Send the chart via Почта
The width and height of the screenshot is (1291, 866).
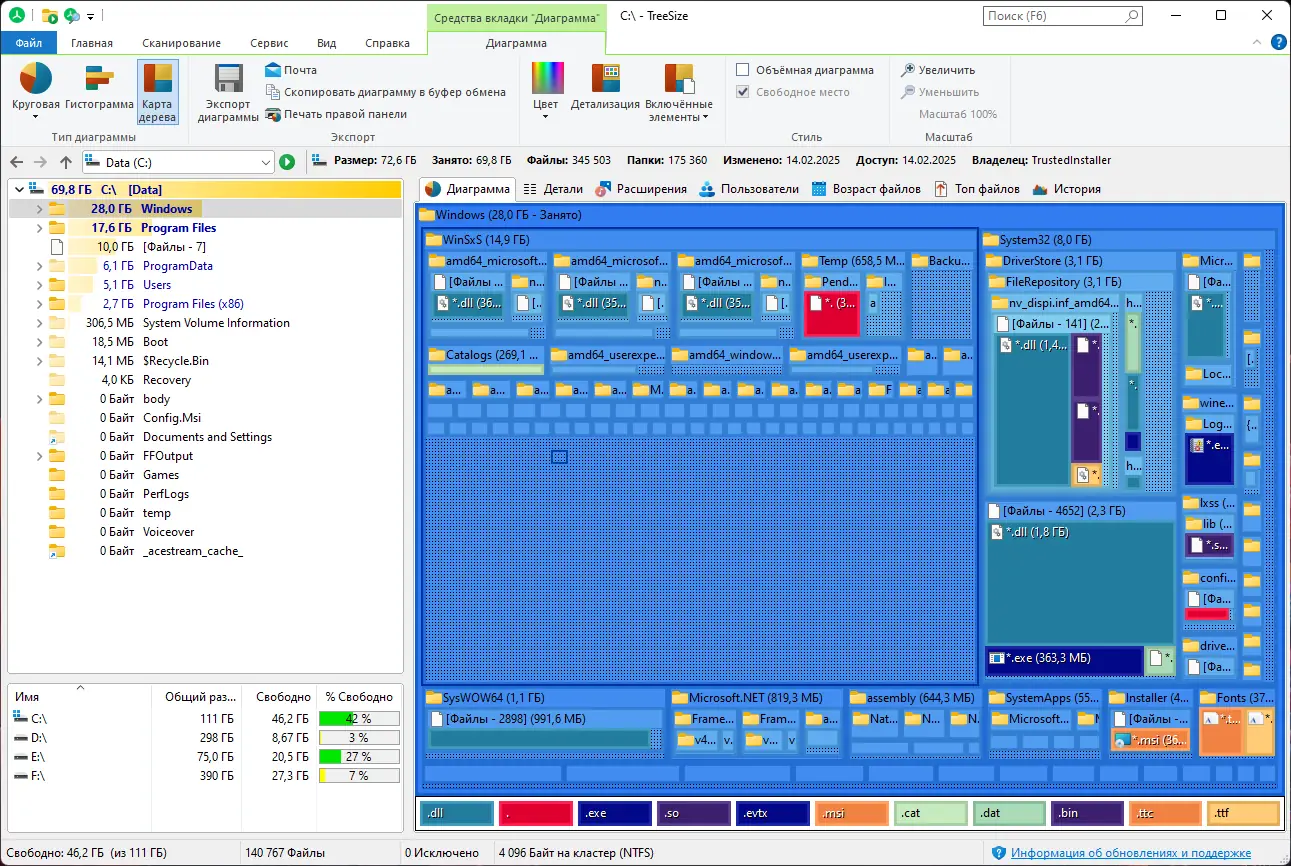(x=291, y=70)
